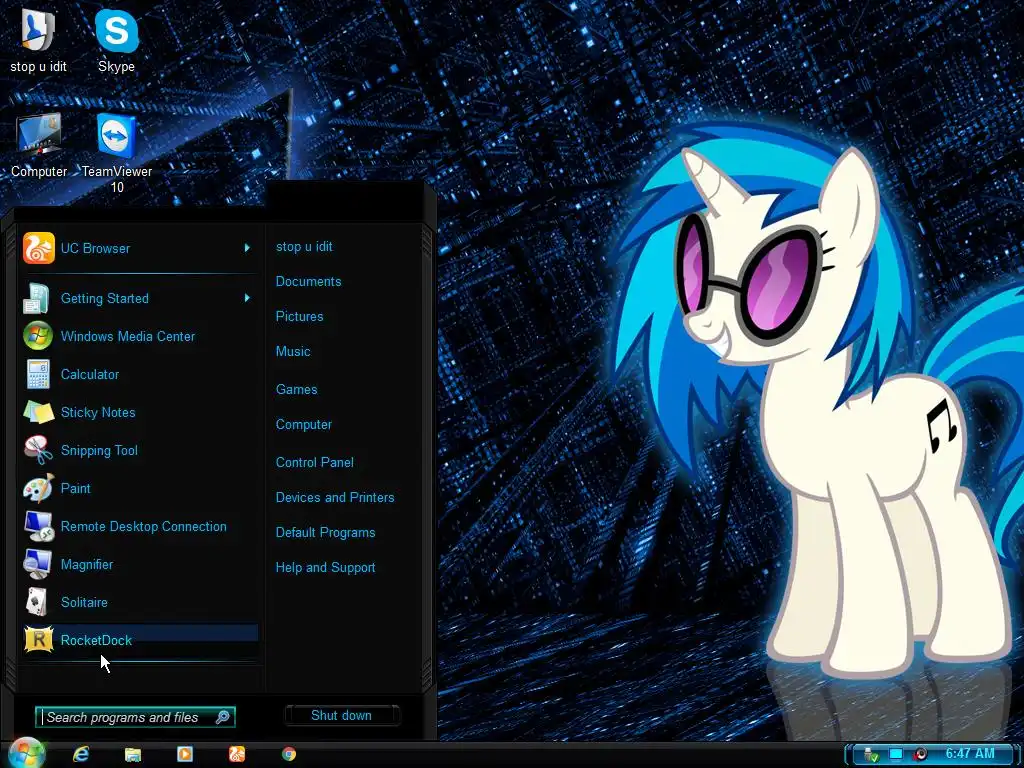Click the Magnifier icon
This screenshot has height=768, width=1024.
(x=37, y=564)
